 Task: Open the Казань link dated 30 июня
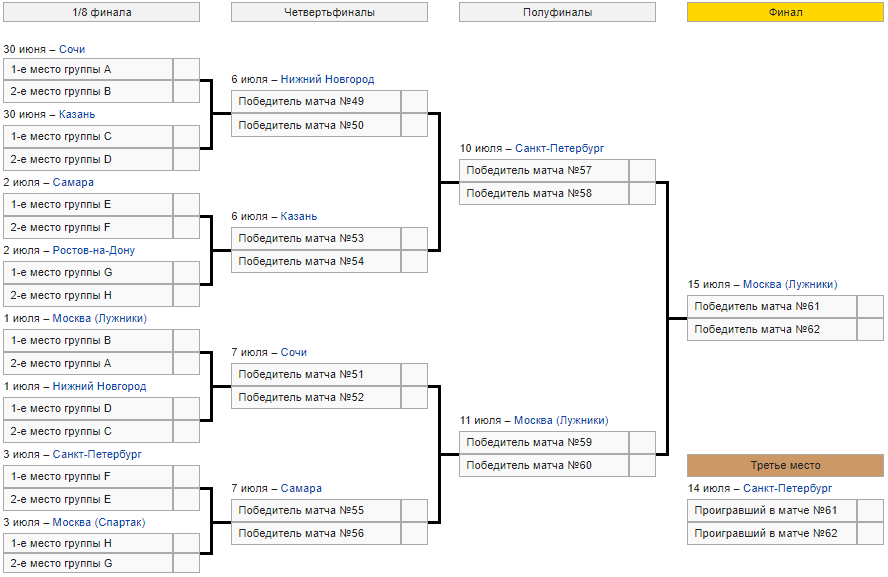pos(77,114)
